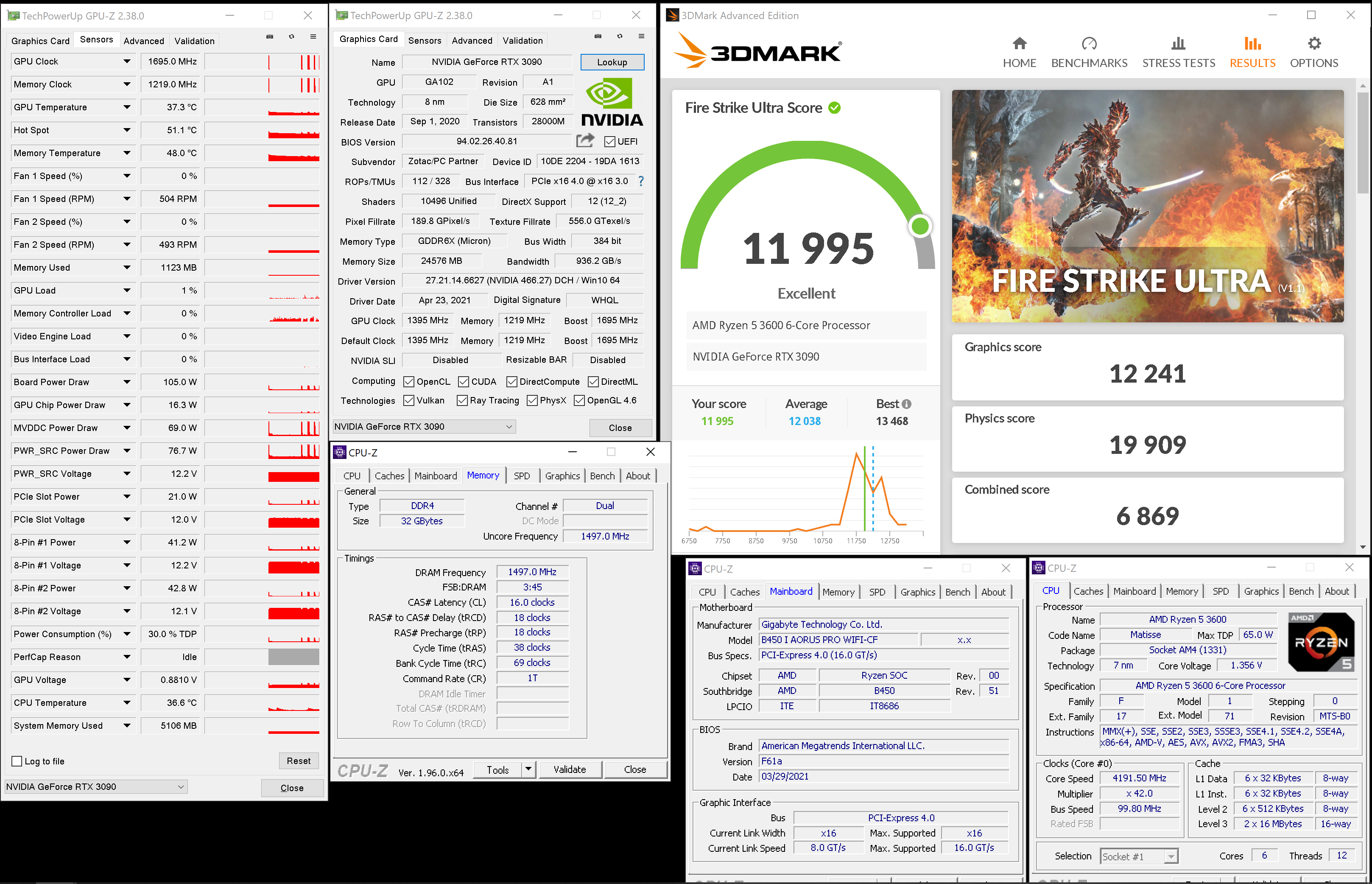Screen dimensions: 1372x884
Task: Click the CPU-Z Memory window title icon
Action: 340,452
